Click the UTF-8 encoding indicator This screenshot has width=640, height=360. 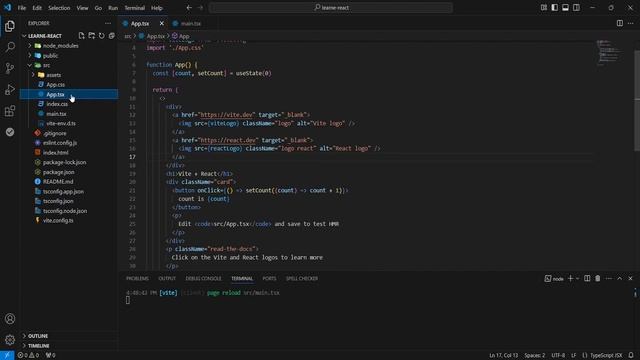coord(558,355)
